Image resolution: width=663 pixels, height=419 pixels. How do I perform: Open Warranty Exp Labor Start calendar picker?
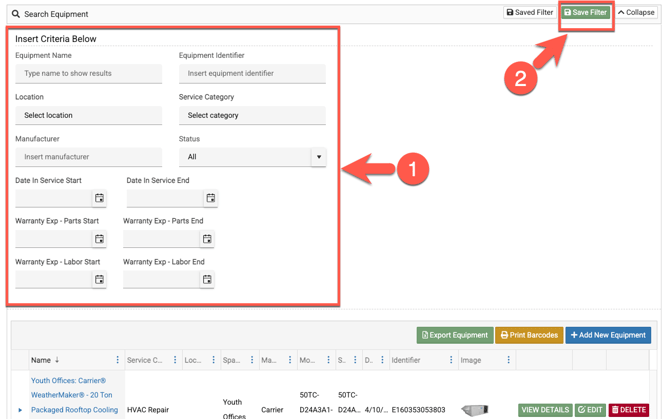coord(99,279)
